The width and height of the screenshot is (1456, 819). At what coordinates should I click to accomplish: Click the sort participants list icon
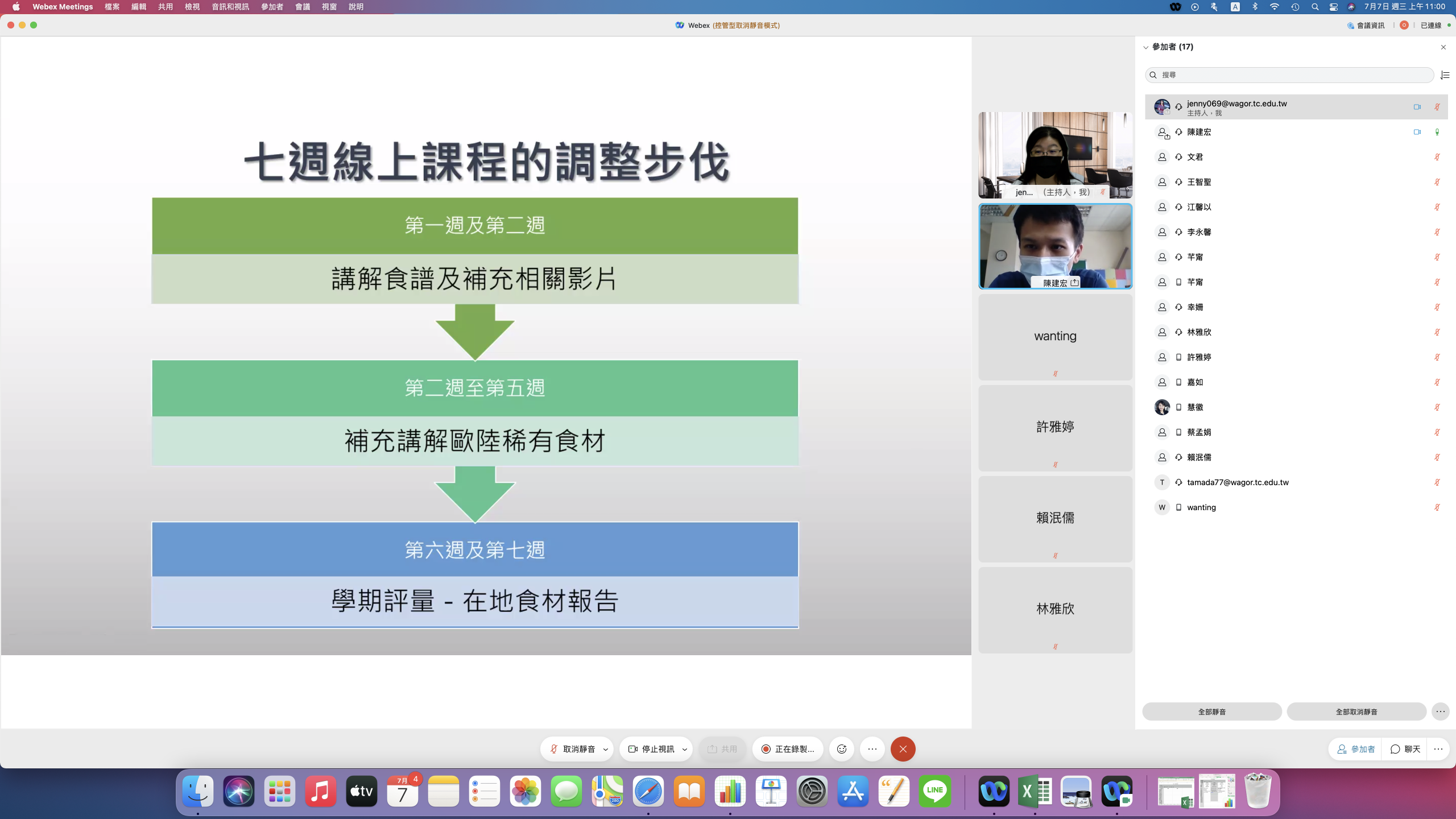point(1445,75)
